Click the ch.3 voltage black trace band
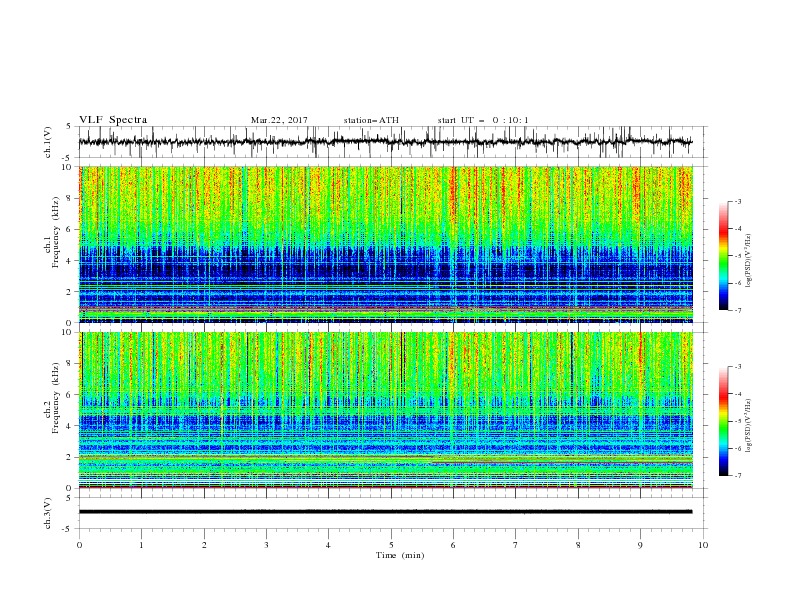The image size is (792, 612). click(385, 512)
